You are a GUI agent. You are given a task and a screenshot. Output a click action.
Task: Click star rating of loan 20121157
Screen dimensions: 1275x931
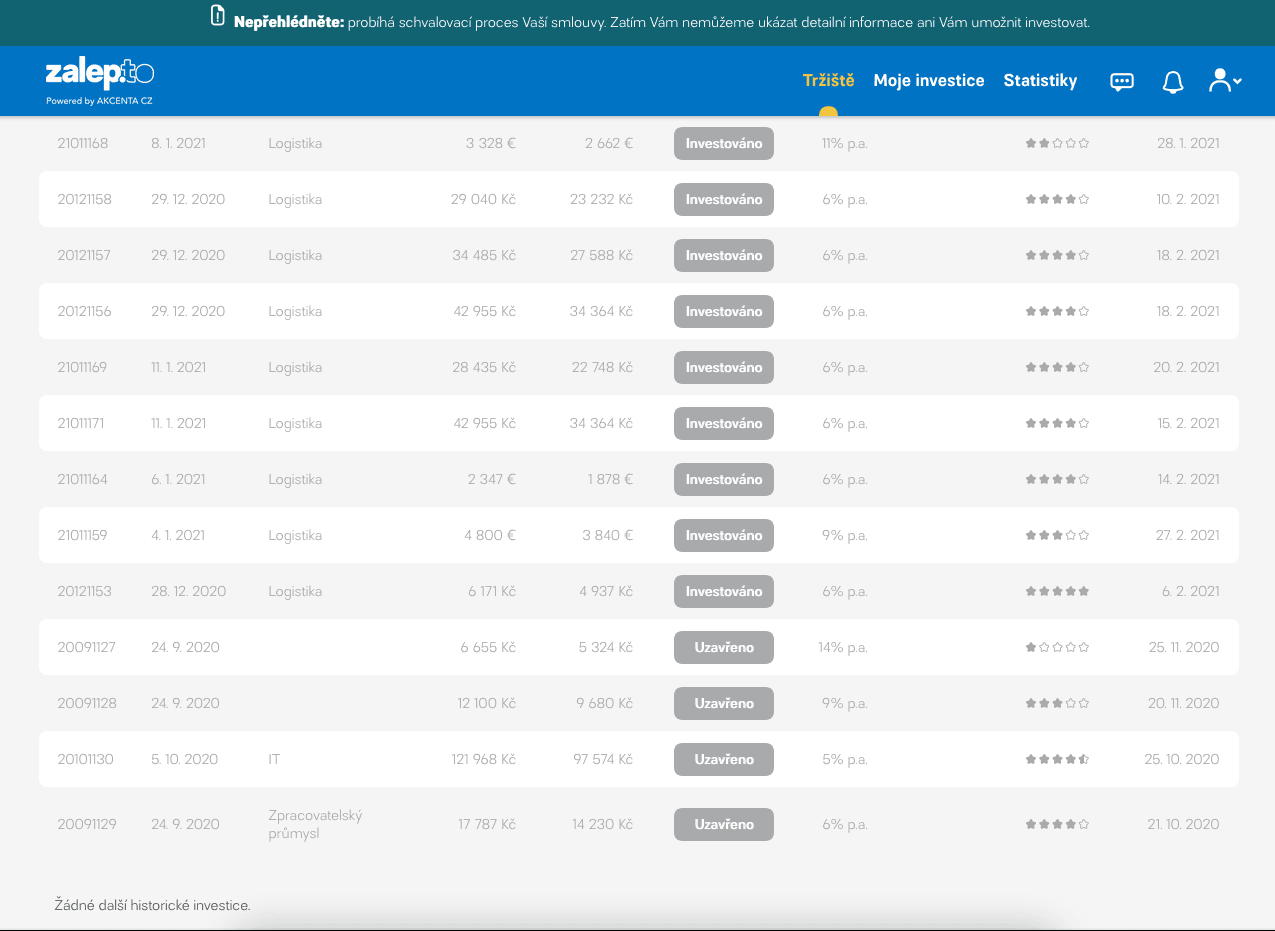pos(1057,255)
